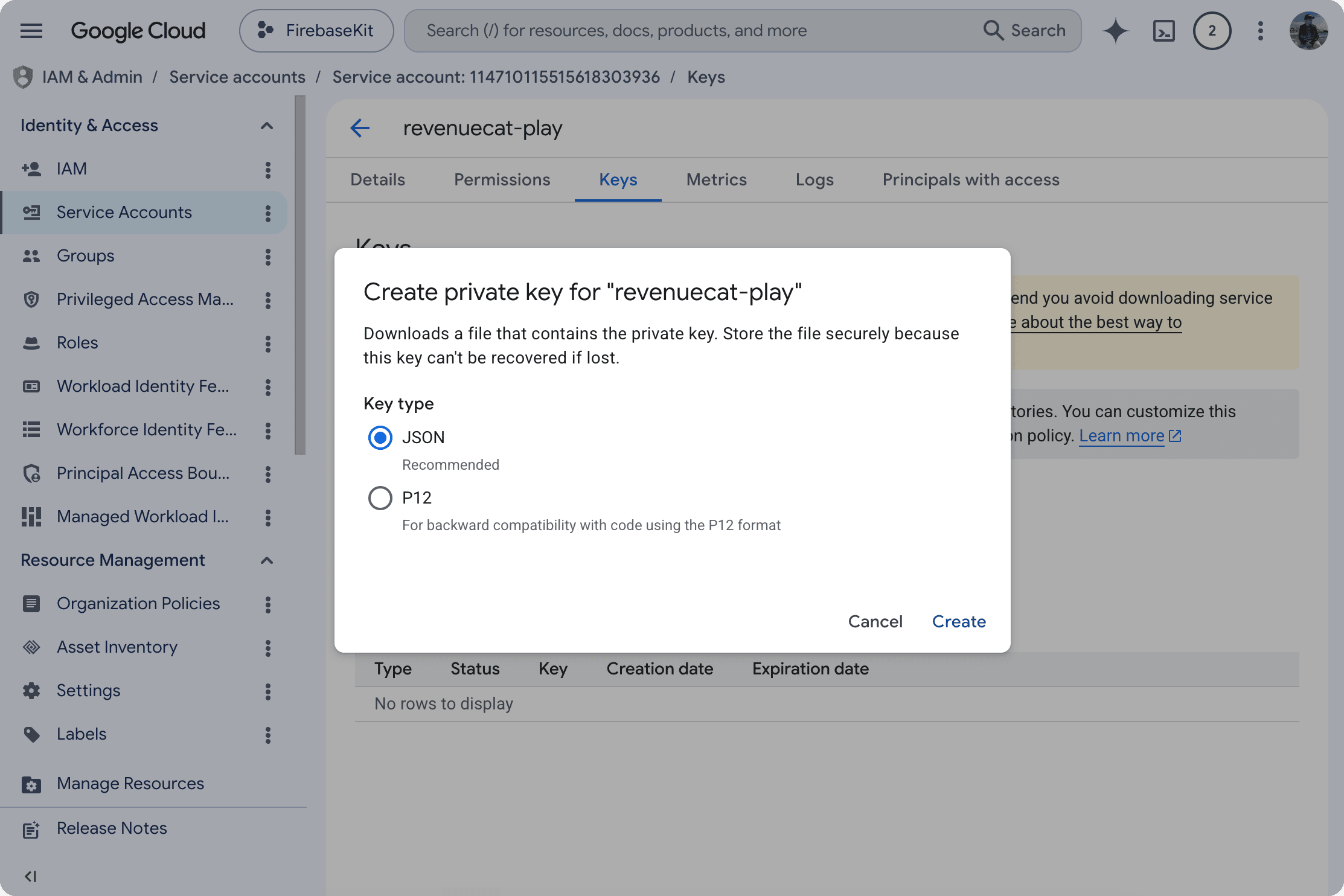The image size is (1344, 896).
Task: Click the Roles hat icon
Action: [x=31, y=343]
